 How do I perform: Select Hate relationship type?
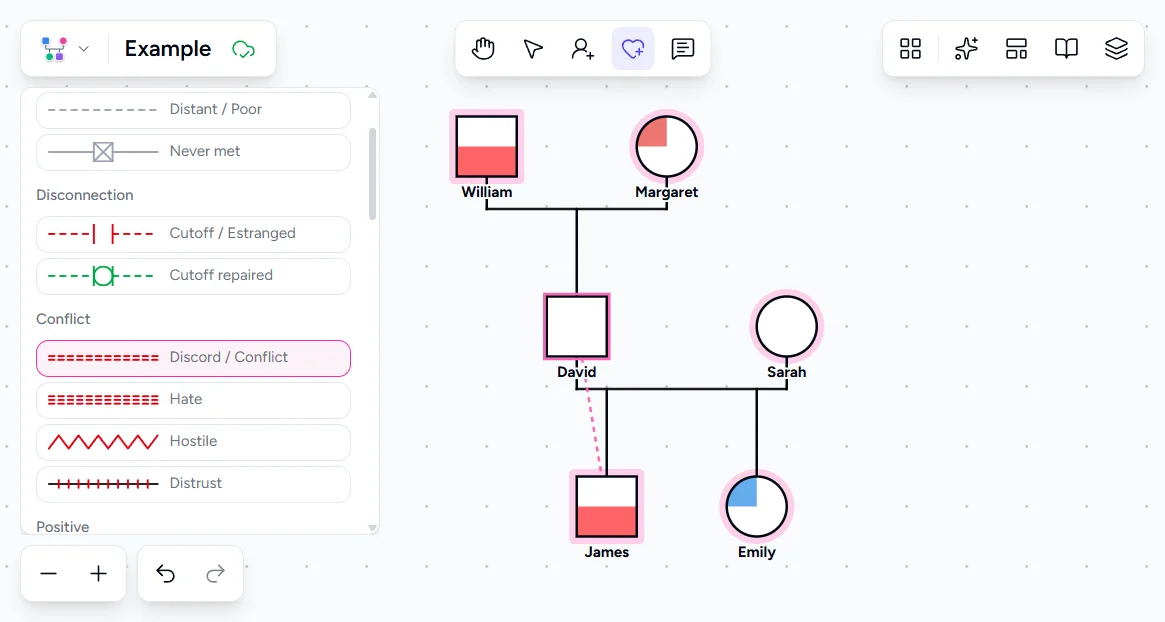point(193,400)
